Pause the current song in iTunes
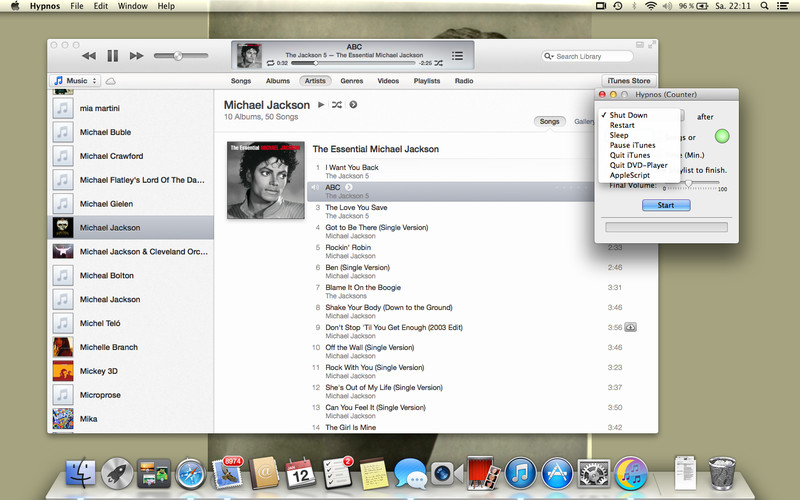800x500 pixels. click(113, 56)
